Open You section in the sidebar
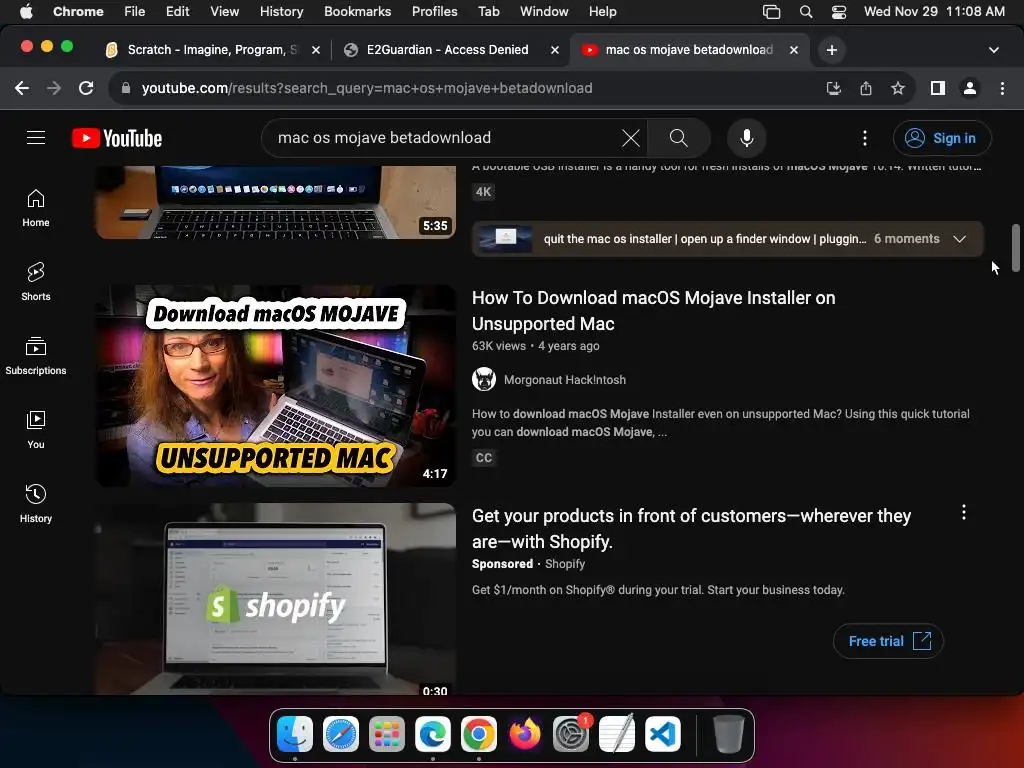 [x=36, y=430]
